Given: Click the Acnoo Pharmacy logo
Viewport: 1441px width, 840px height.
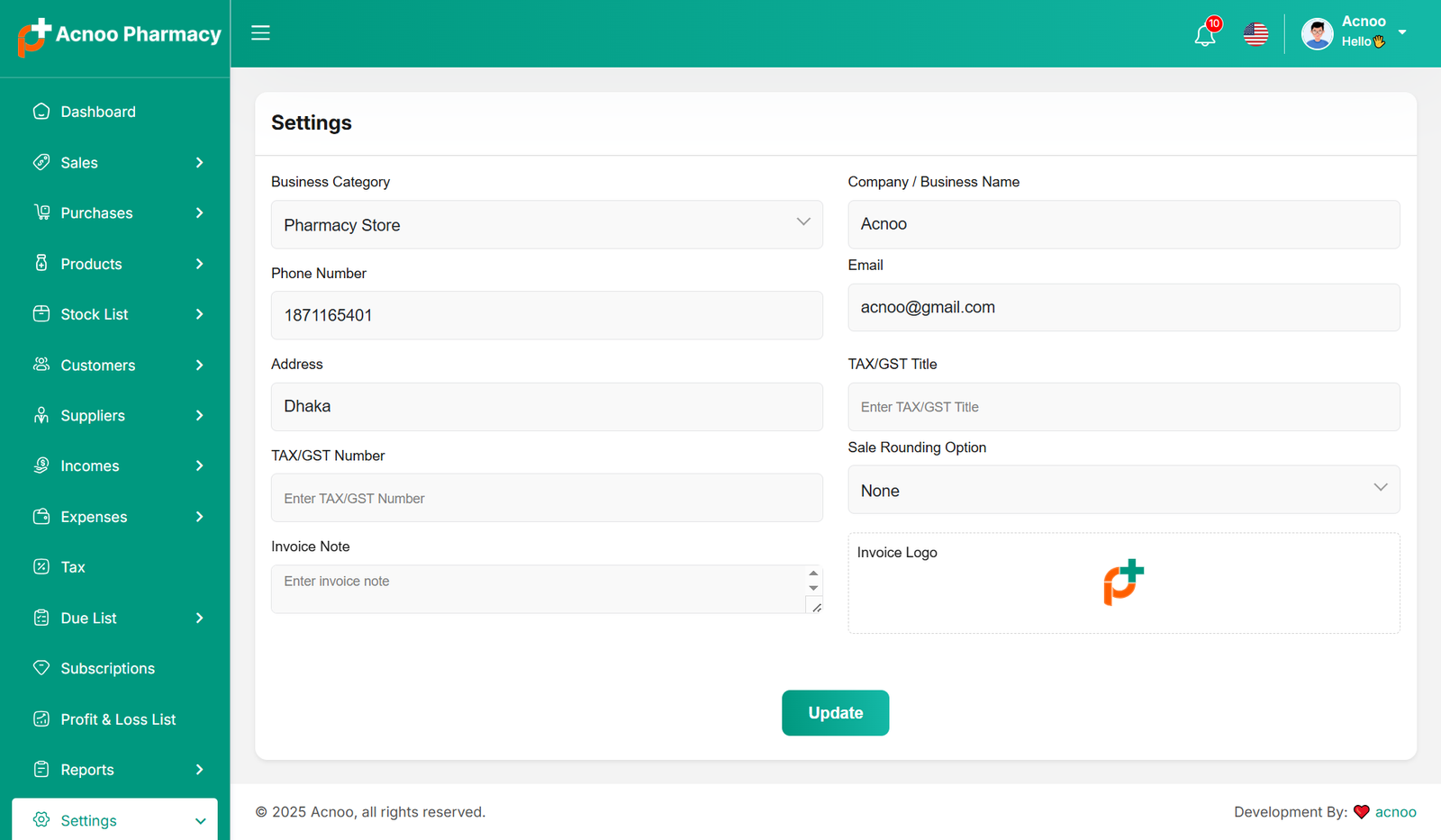Looking at the screenshot, I should tap(119, 35).
